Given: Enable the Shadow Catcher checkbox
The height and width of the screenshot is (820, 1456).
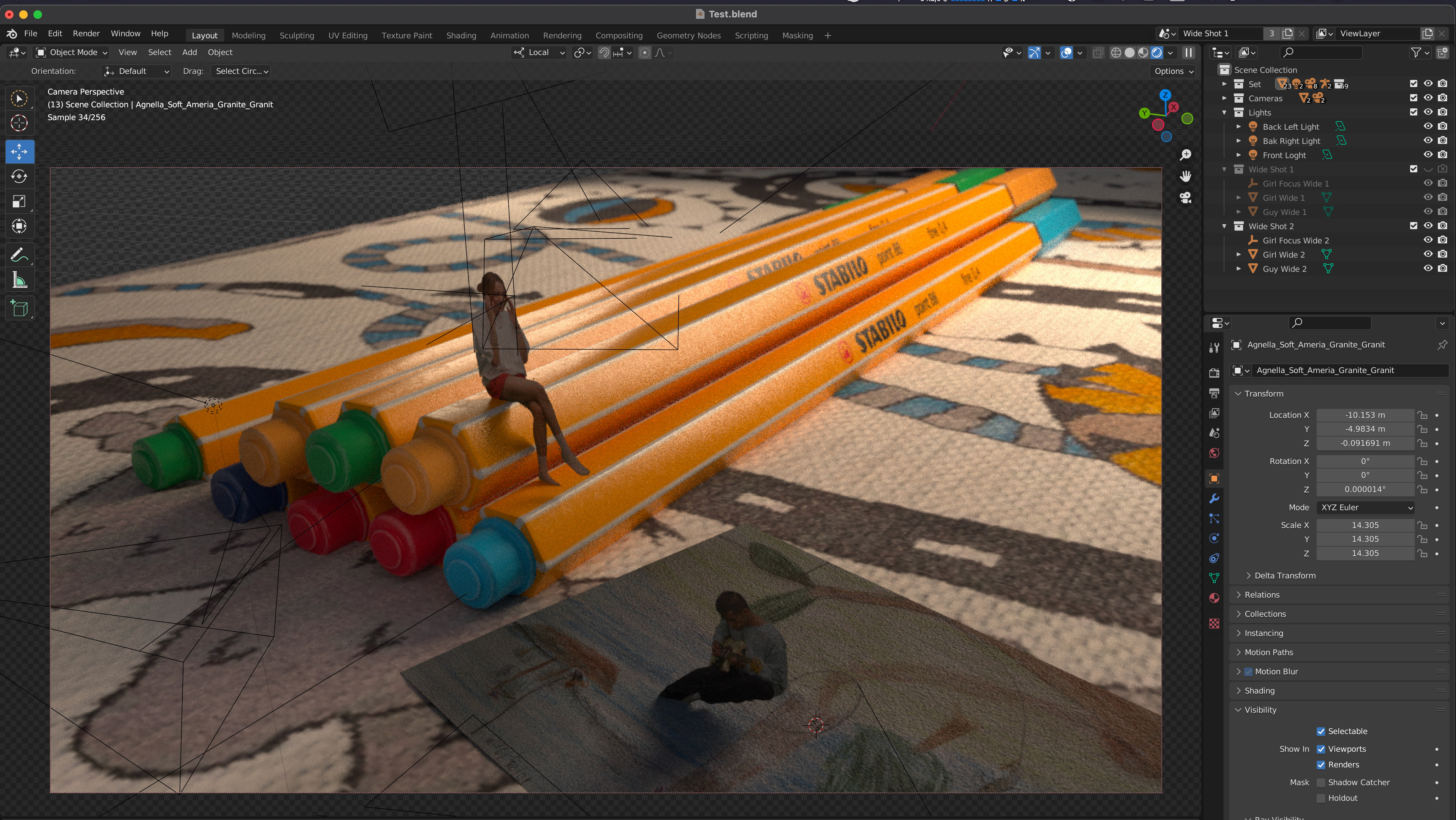Looking at the screenshot, I should click(x=1321, y=783).
